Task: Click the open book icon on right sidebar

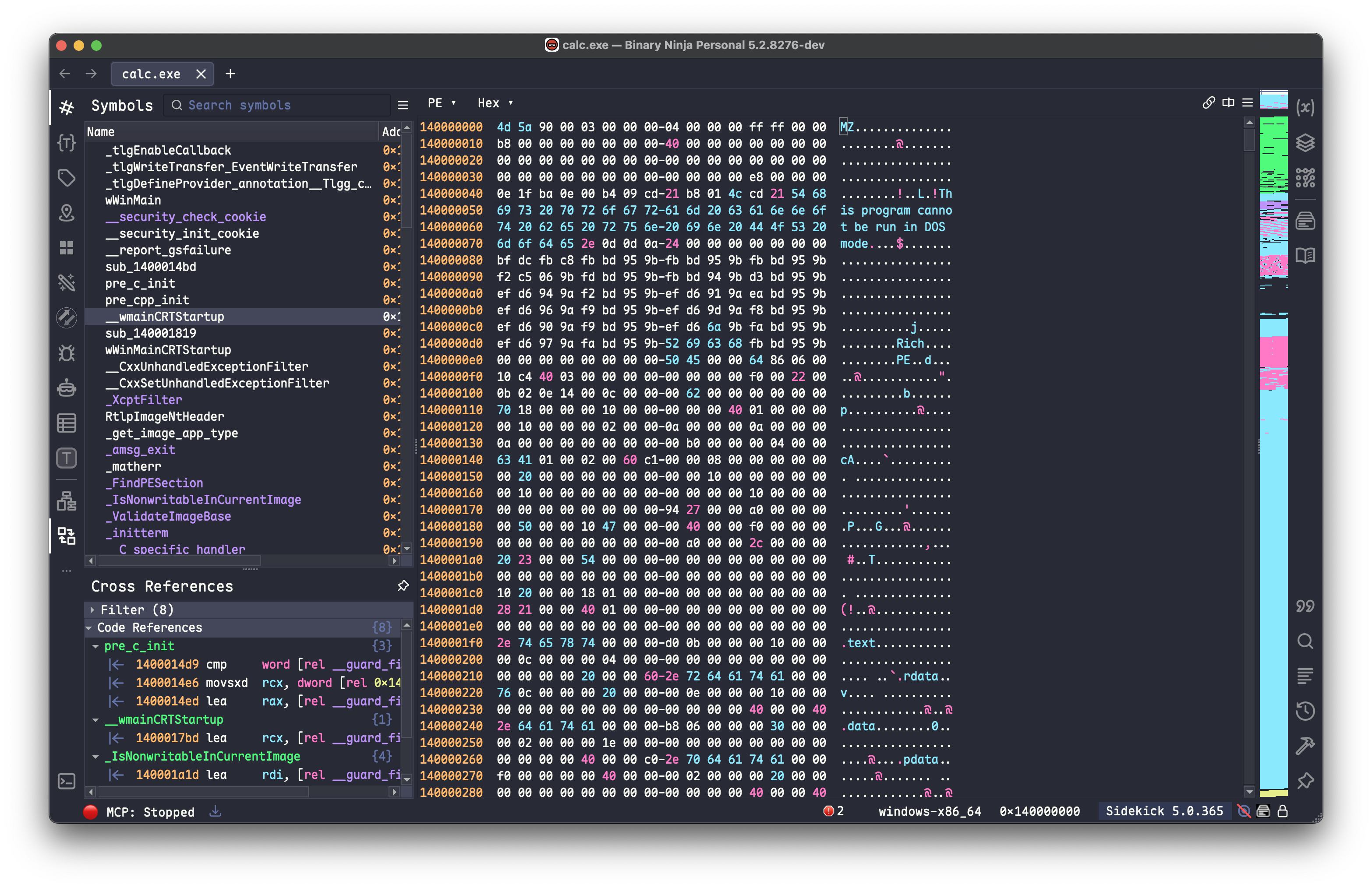Action: point(1305,255)
